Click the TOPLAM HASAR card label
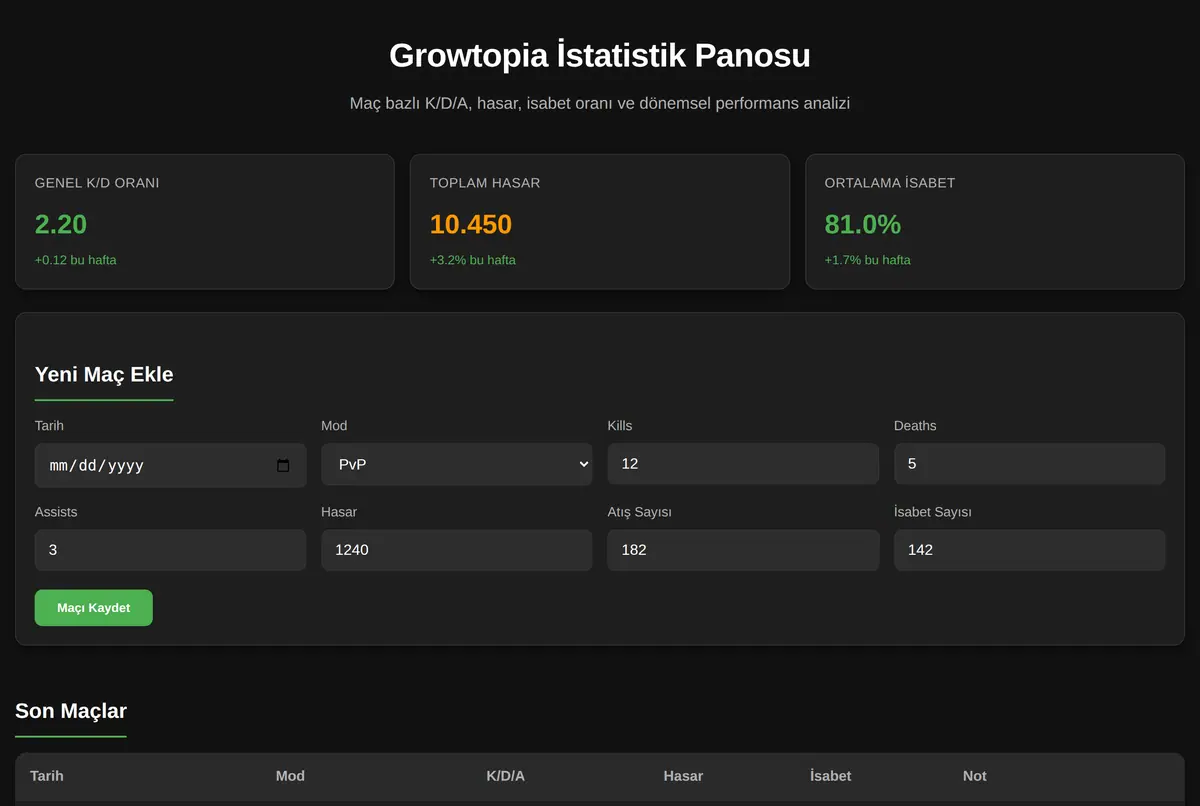 485,183
